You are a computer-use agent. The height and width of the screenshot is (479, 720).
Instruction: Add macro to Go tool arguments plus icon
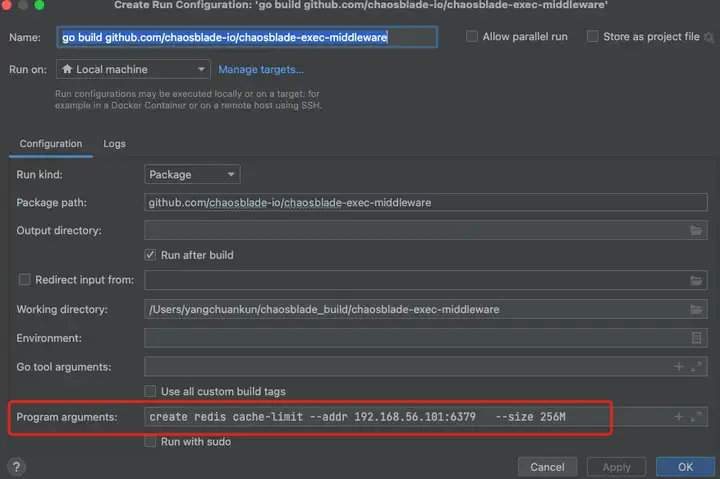pyautogui.click(x=678, y=366)
